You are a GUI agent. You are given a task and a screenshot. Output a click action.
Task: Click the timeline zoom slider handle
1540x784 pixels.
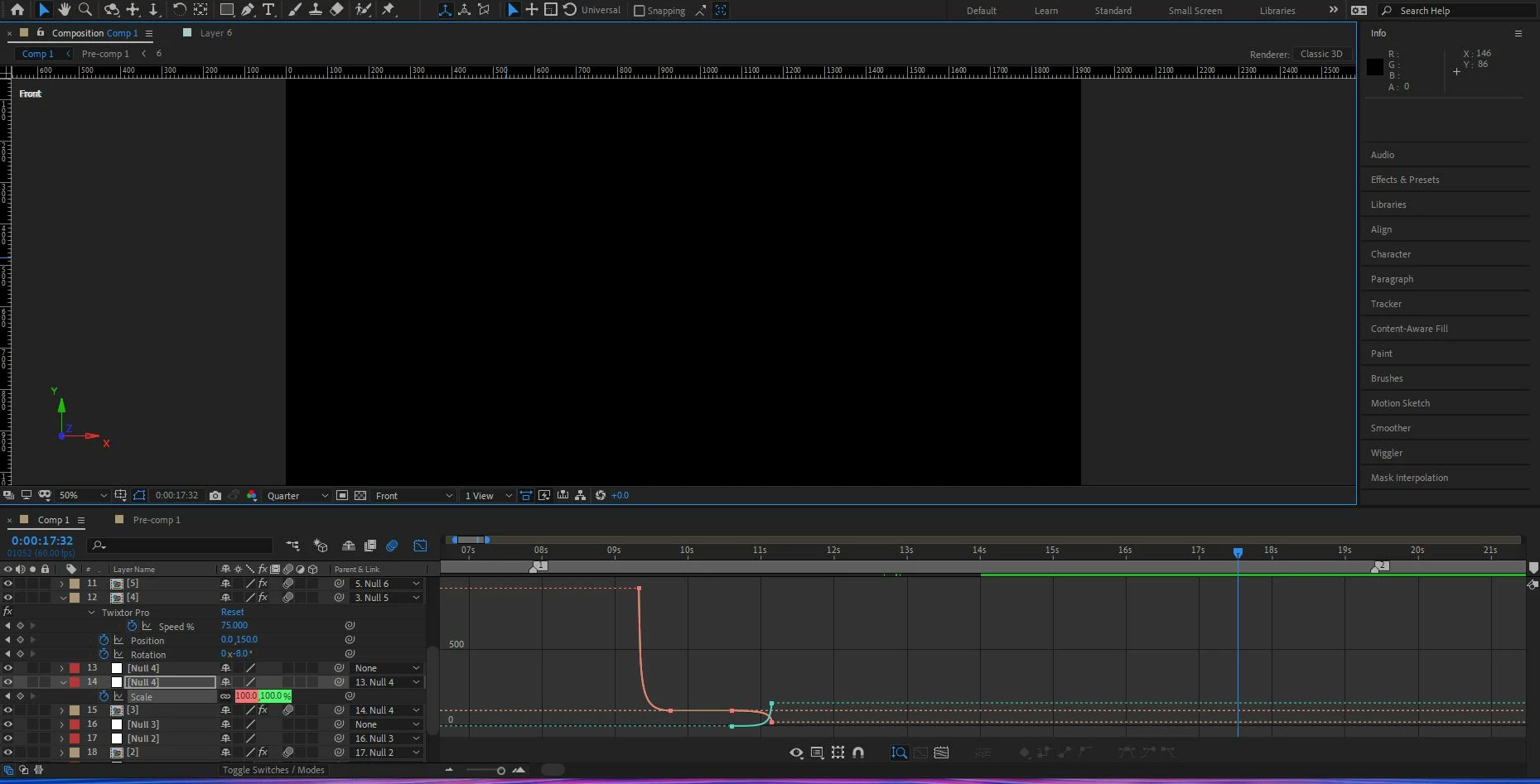500,771
